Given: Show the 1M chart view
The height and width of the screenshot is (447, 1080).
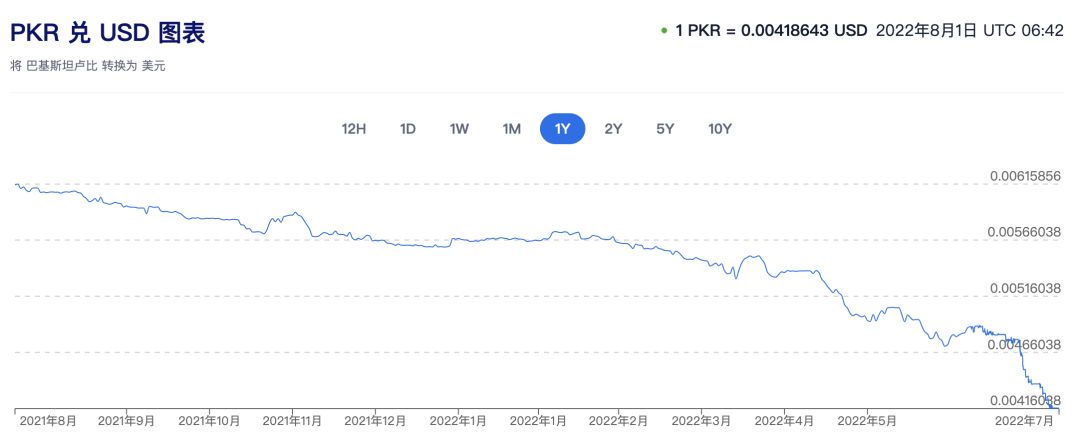Looking at the screenshot, I should coord(511,128).
